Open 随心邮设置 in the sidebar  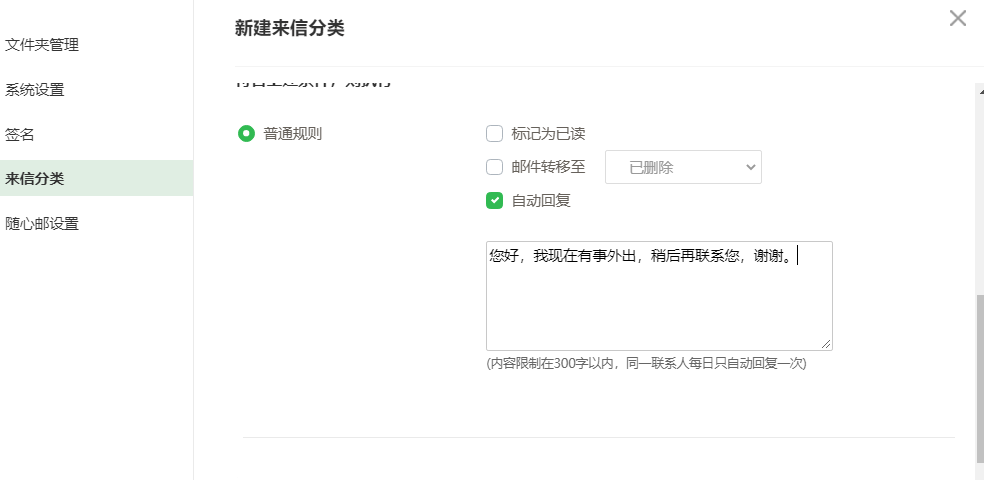tap(42, 223)
